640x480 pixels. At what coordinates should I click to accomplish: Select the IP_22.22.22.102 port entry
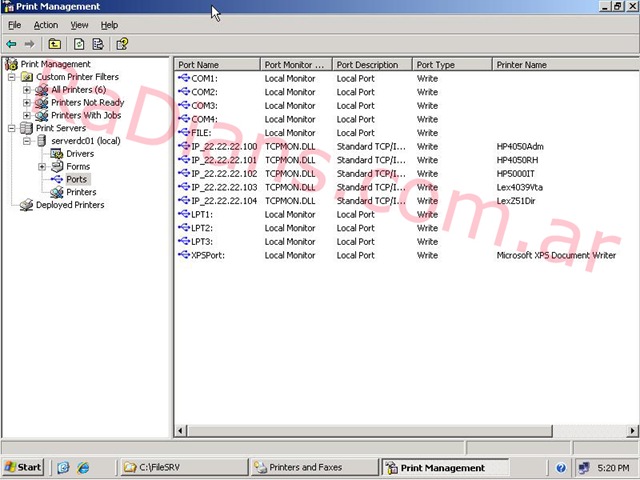(217, 173)
